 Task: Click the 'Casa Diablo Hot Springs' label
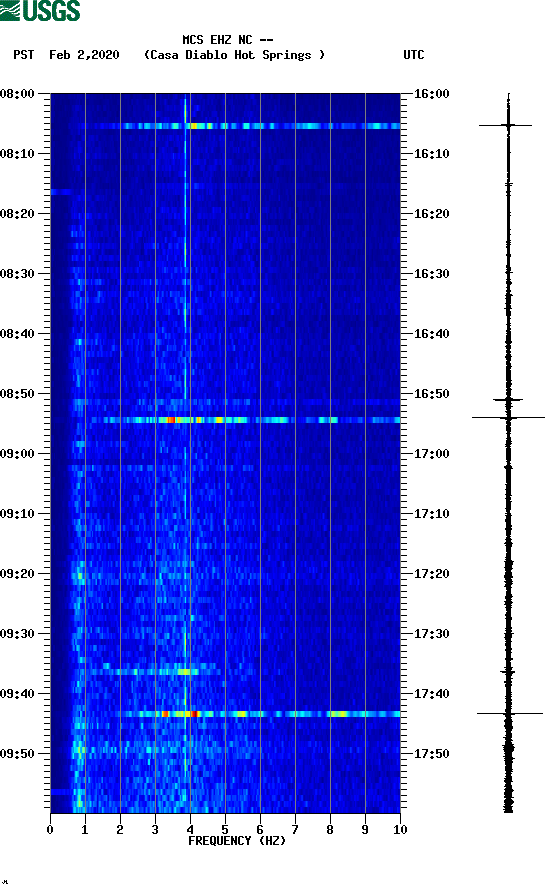coord(234,55)
